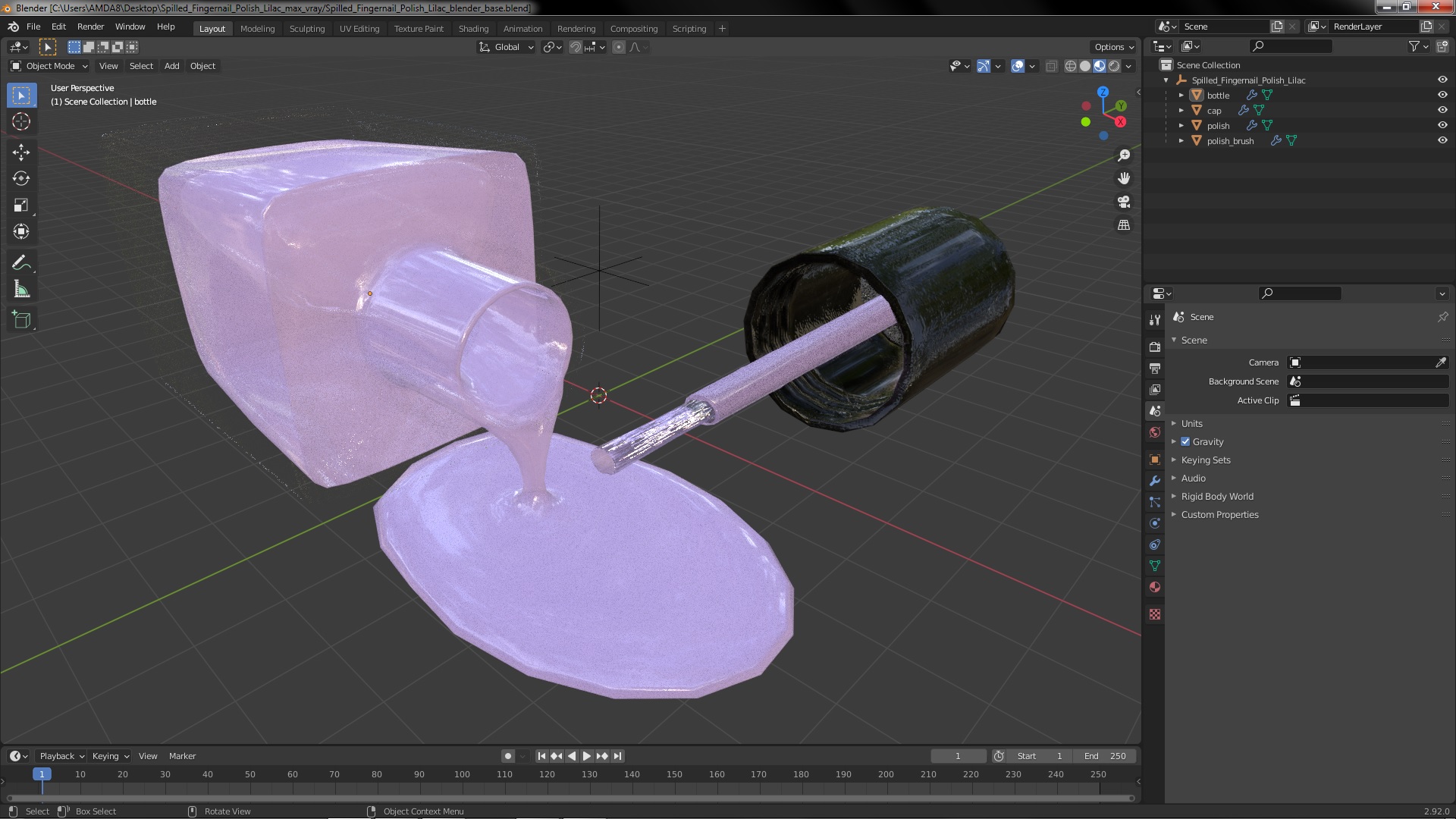Collapse the Spilled_Fingernail_Polish_Lilac collection
The height and width of the screenshot is (819, 1456).
pyautogui.click(x=1166, y=80)
